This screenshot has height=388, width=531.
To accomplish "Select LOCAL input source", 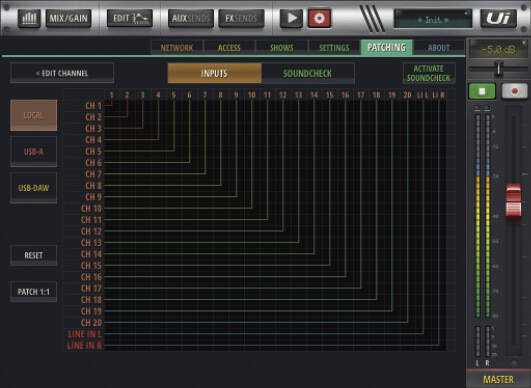I will (x=34, y=115).
